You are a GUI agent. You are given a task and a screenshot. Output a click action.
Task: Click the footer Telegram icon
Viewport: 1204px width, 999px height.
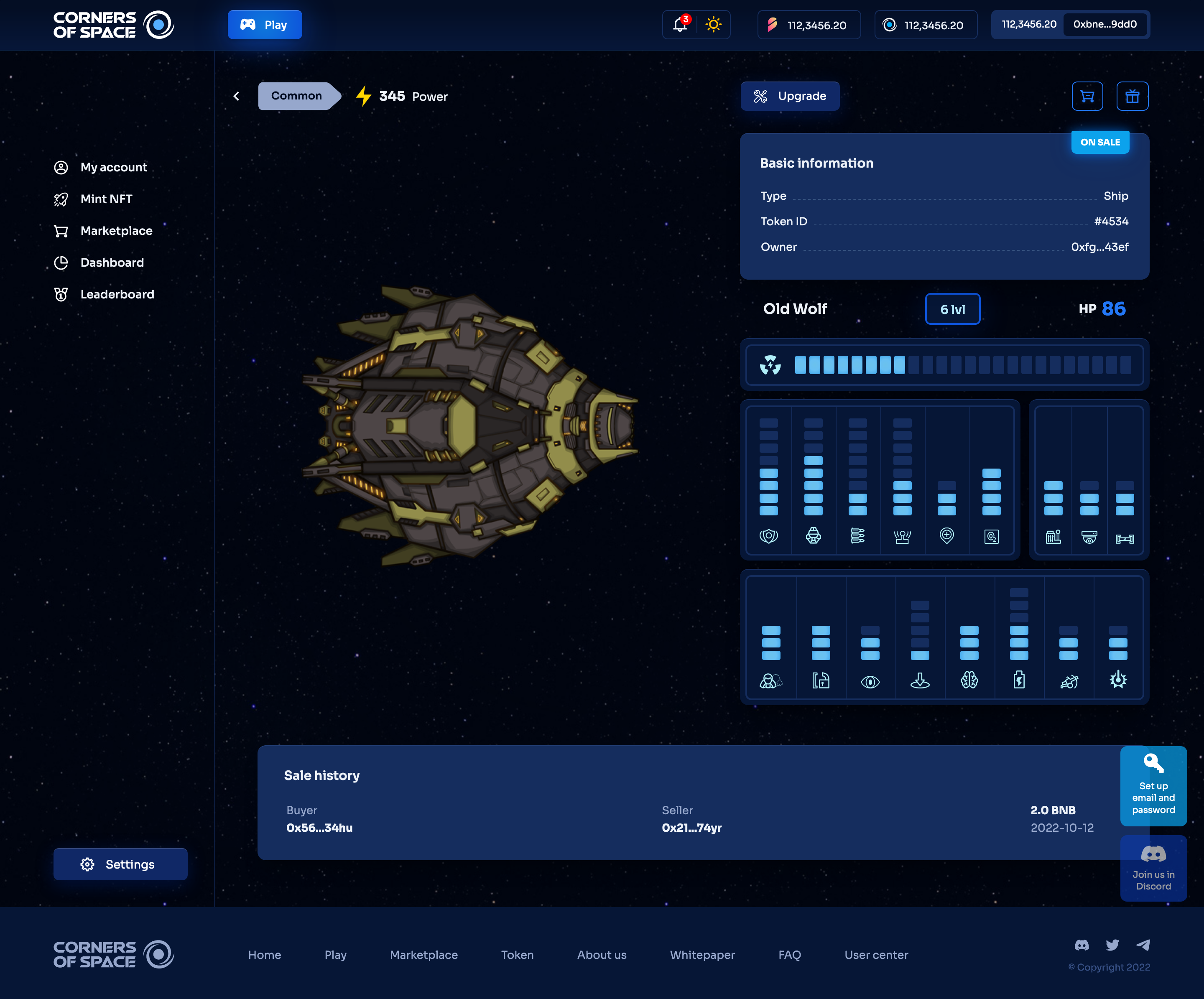(1143, 945)
